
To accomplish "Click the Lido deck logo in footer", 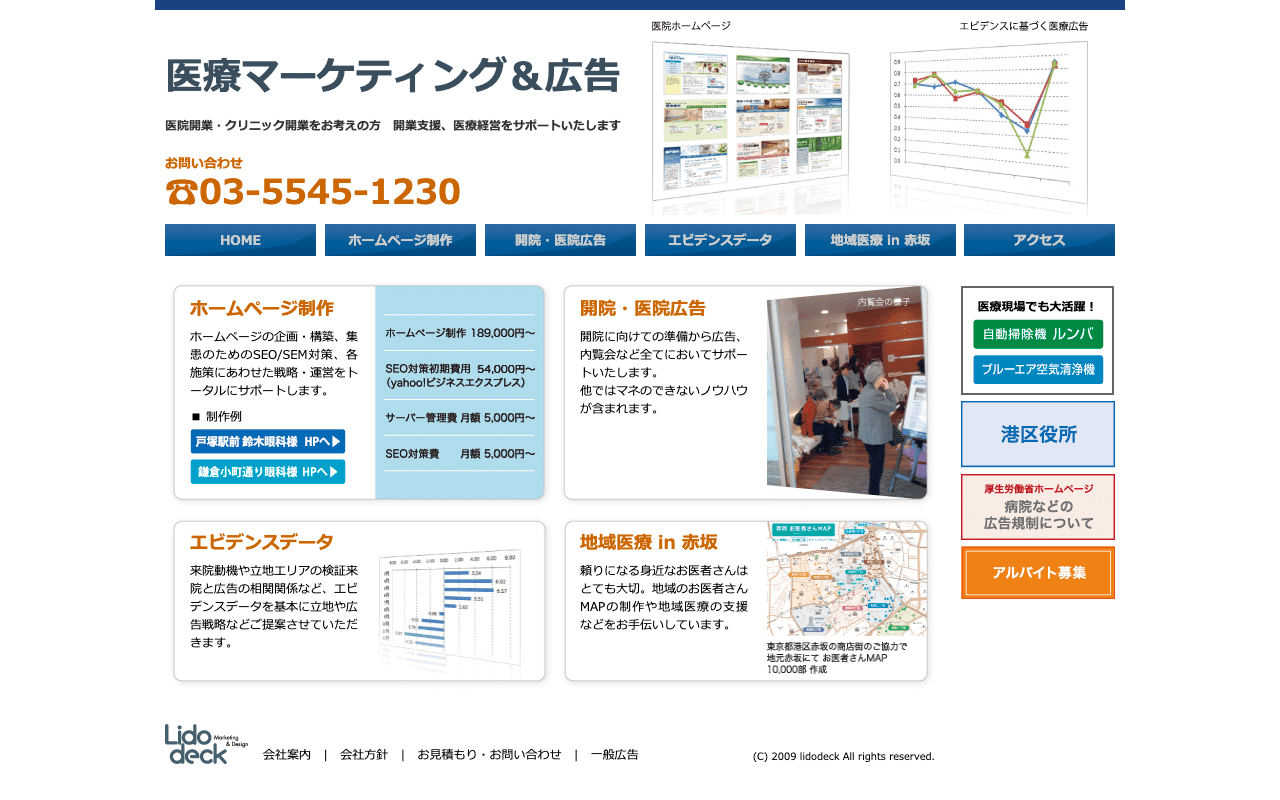I will [x=205, y=744].
